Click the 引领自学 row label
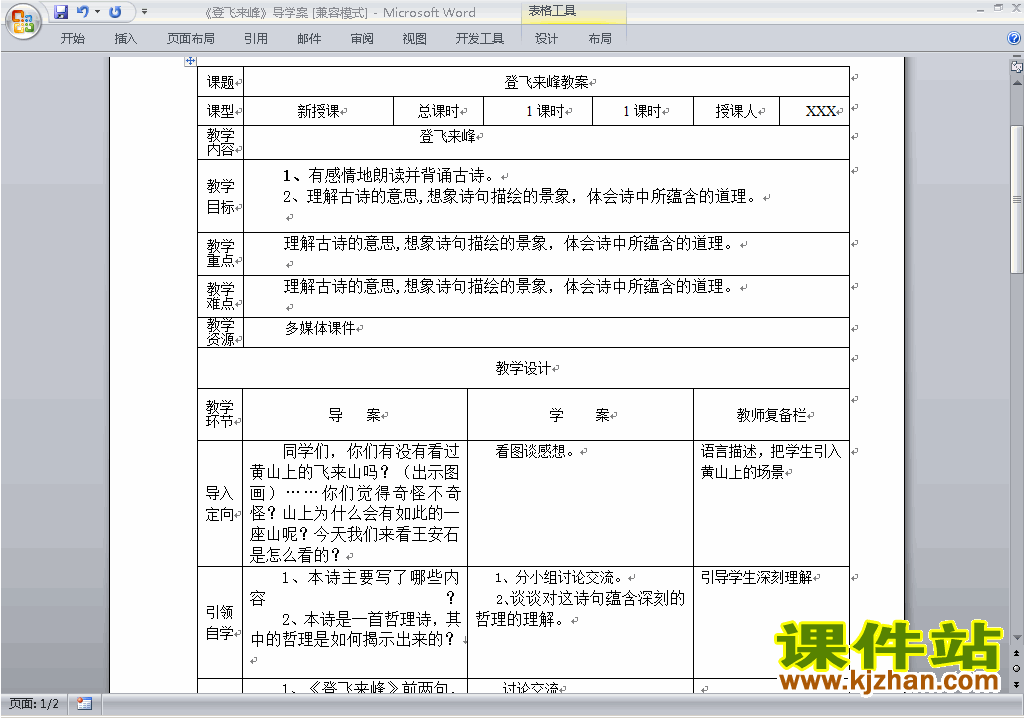 pyautogui.click(x=220, y=622)
